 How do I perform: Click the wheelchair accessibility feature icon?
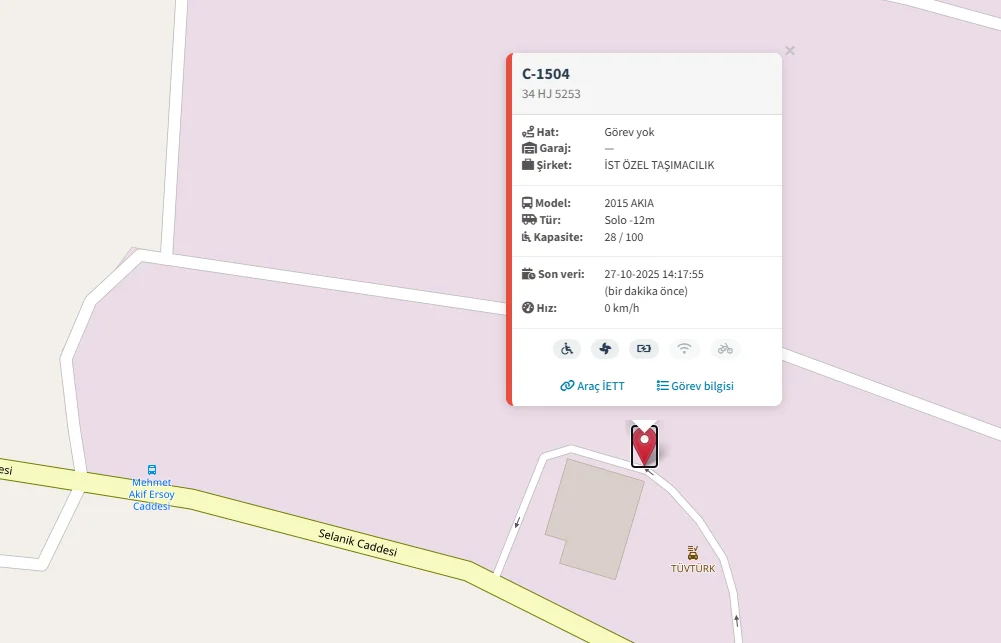567,349
